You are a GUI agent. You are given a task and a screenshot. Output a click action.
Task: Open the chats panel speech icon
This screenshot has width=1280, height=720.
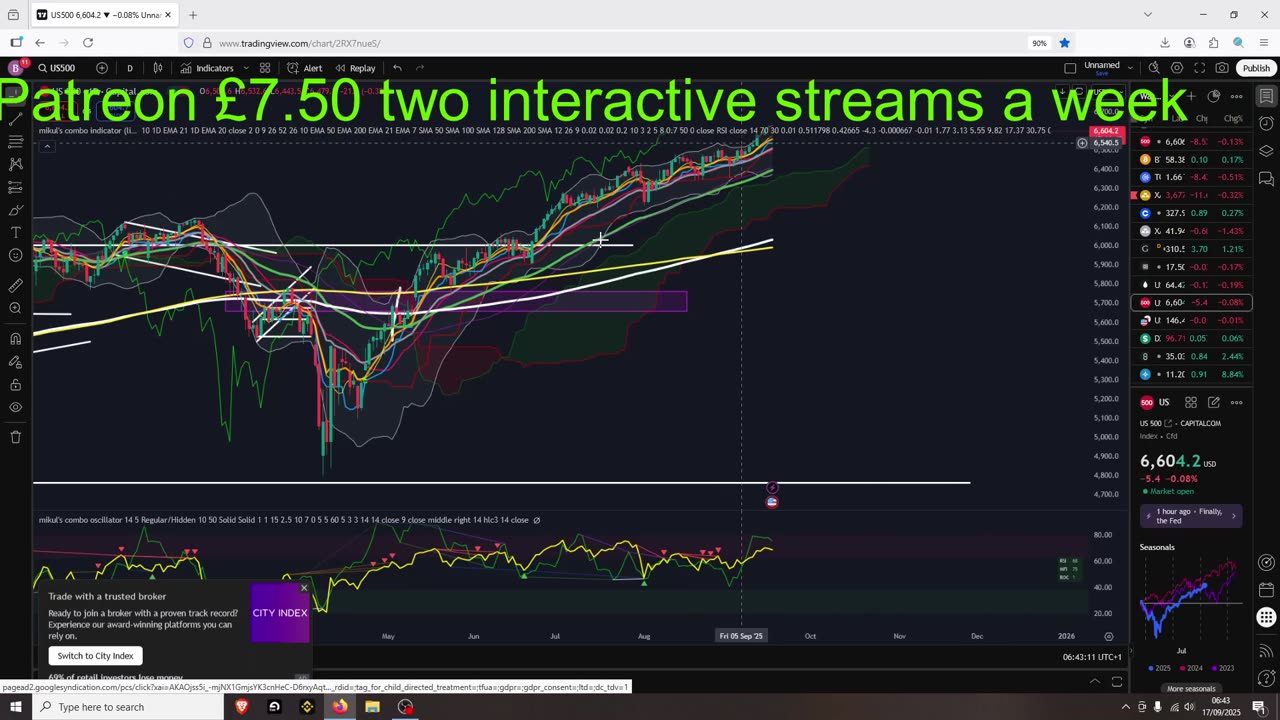(1266, 179)
